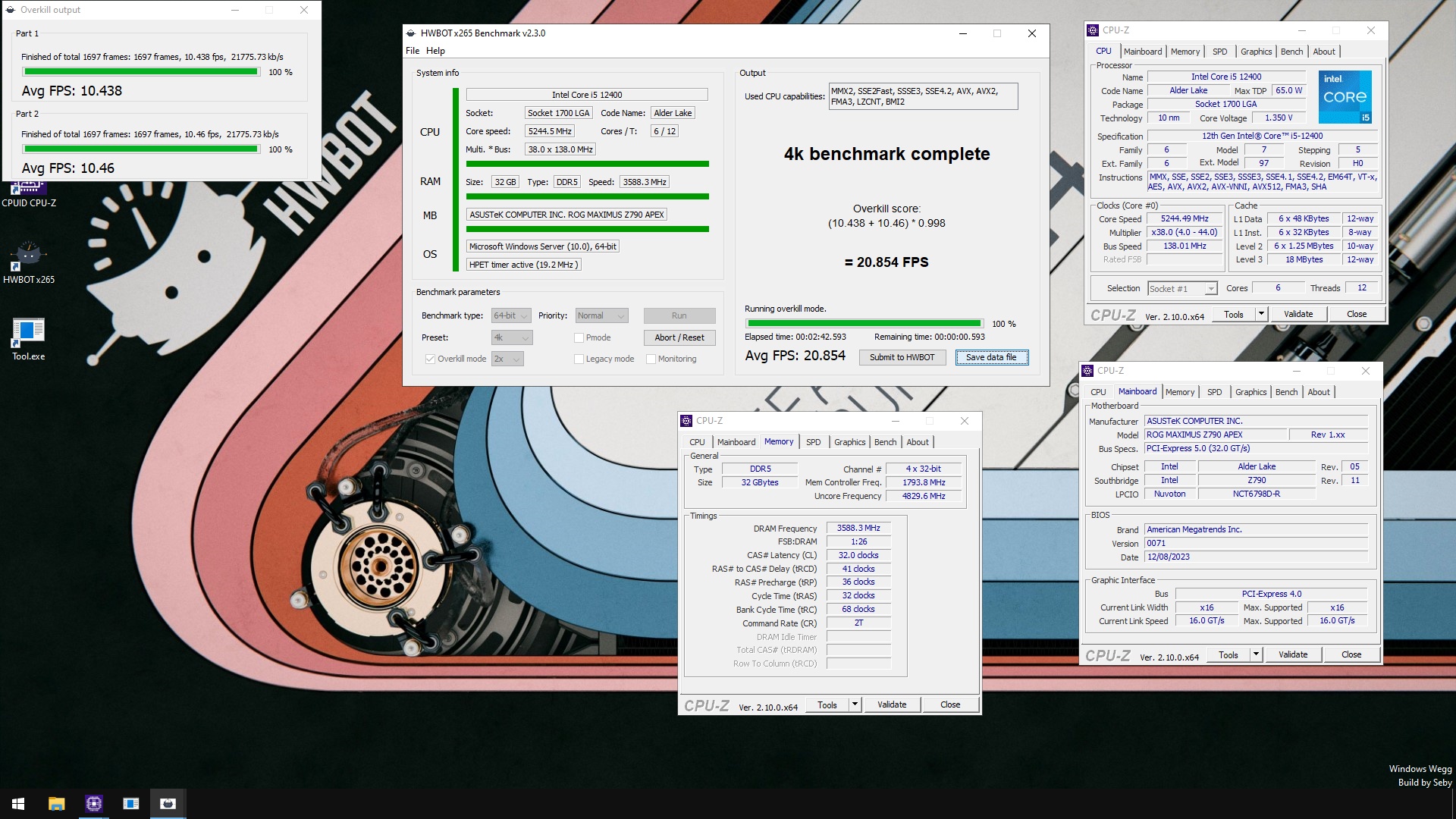Switch to Graphics tab in CPU-Z Memory window
The image size is (1456, 819).
click(x=849, y=442)
